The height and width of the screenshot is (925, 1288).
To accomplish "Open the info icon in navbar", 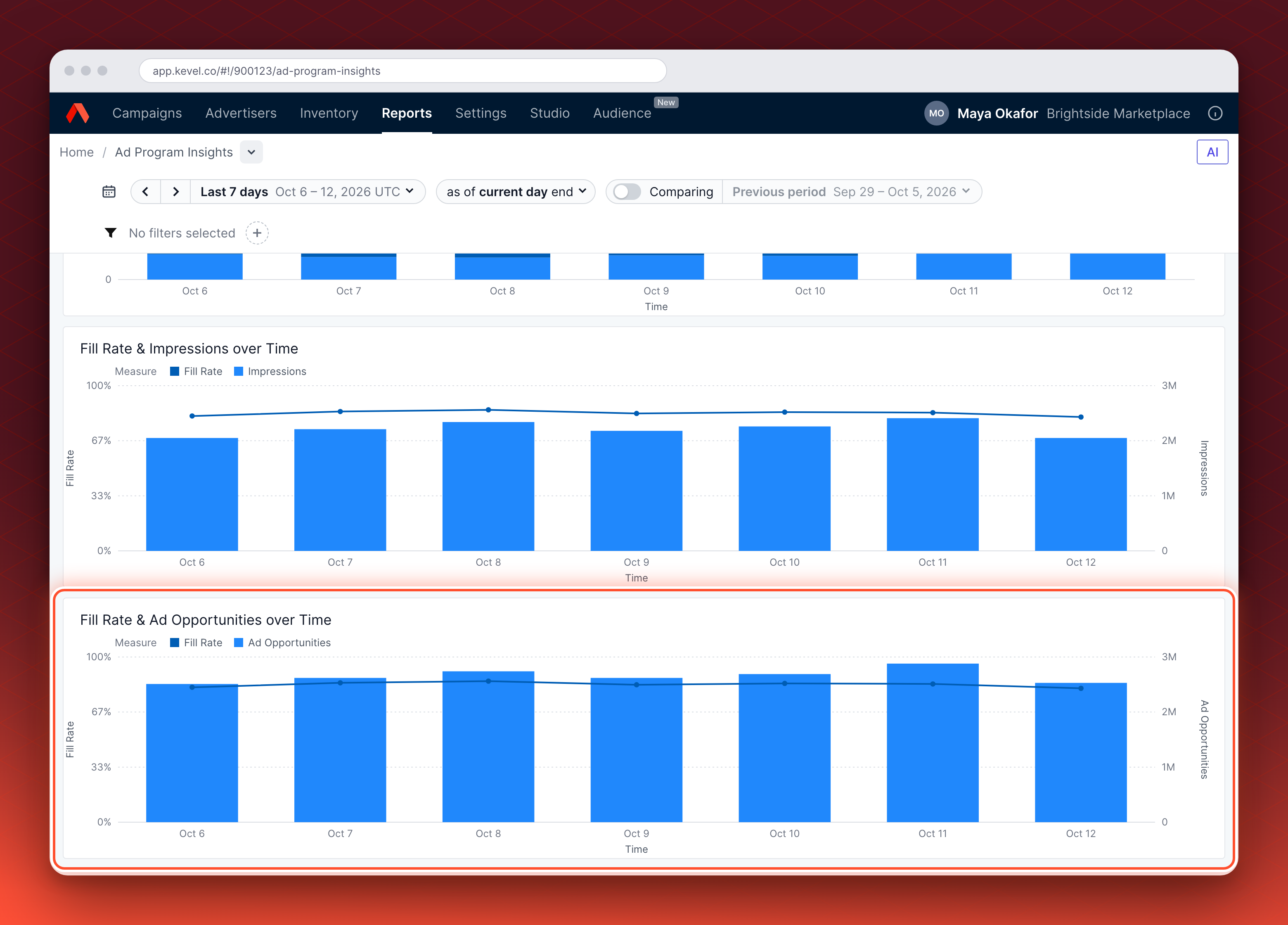I will (1215, 113).
